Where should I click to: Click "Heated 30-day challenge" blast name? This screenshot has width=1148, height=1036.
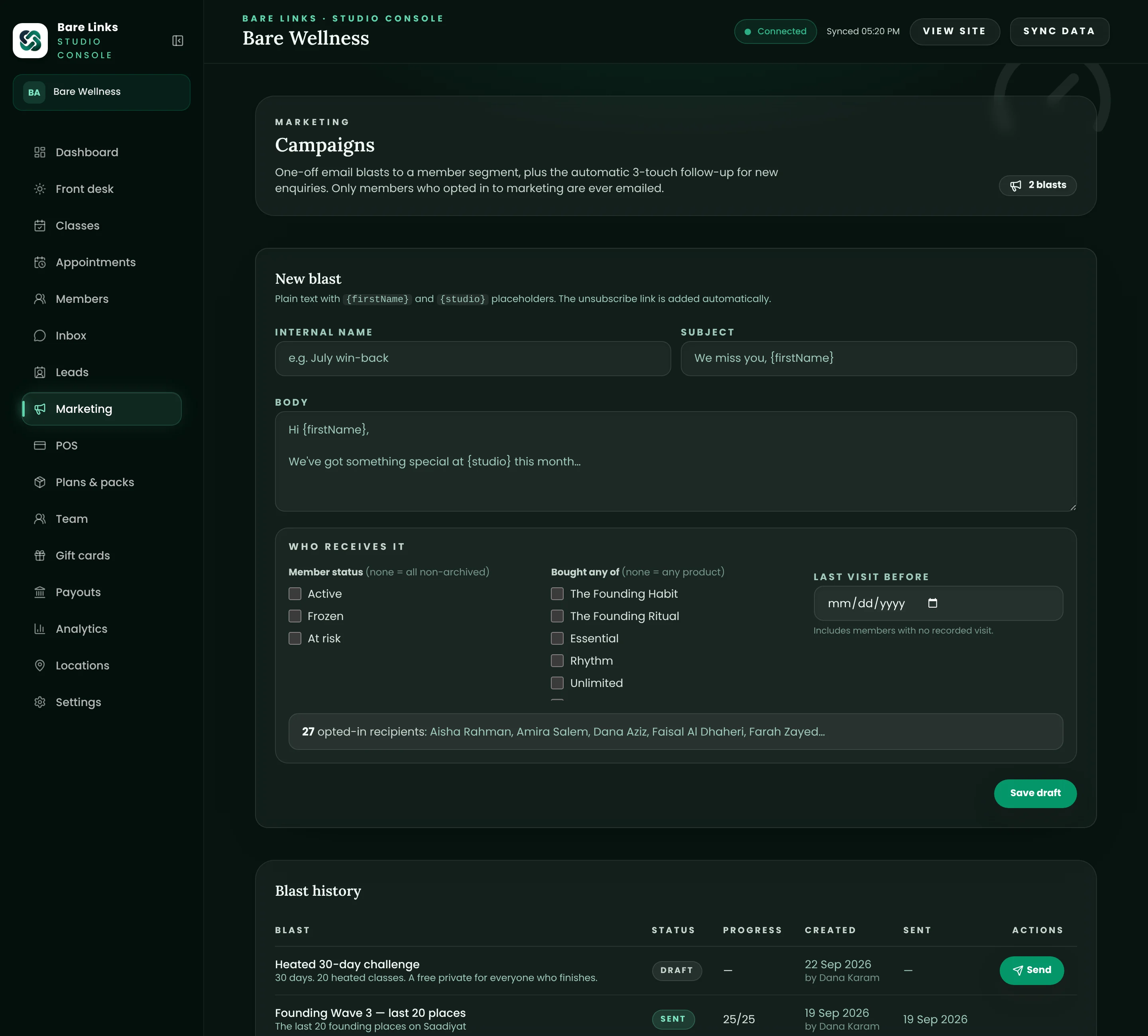point(347,964)
